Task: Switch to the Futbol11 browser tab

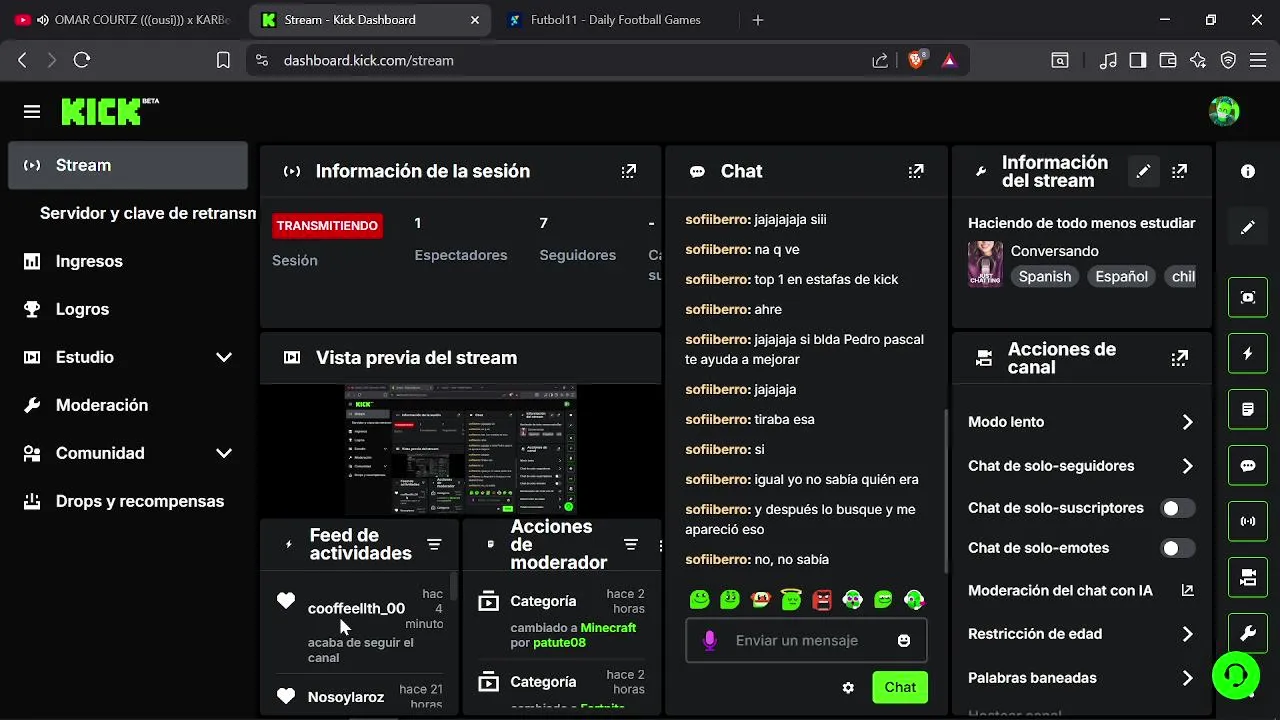Action: (x=616, y=20)
